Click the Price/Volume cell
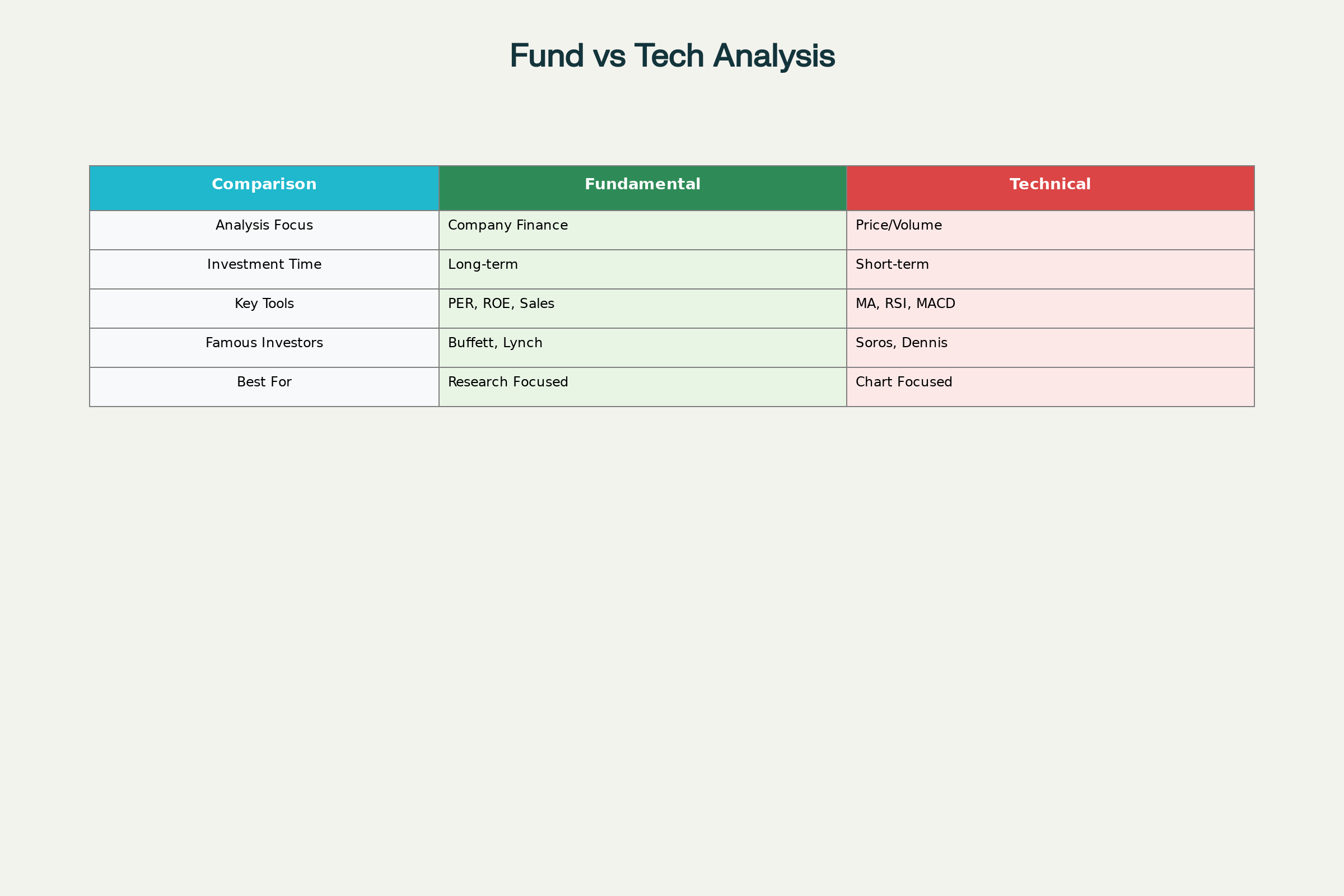Image resolution: width=1344 pixels, height=896 pixels. (x=1051, y=230)
